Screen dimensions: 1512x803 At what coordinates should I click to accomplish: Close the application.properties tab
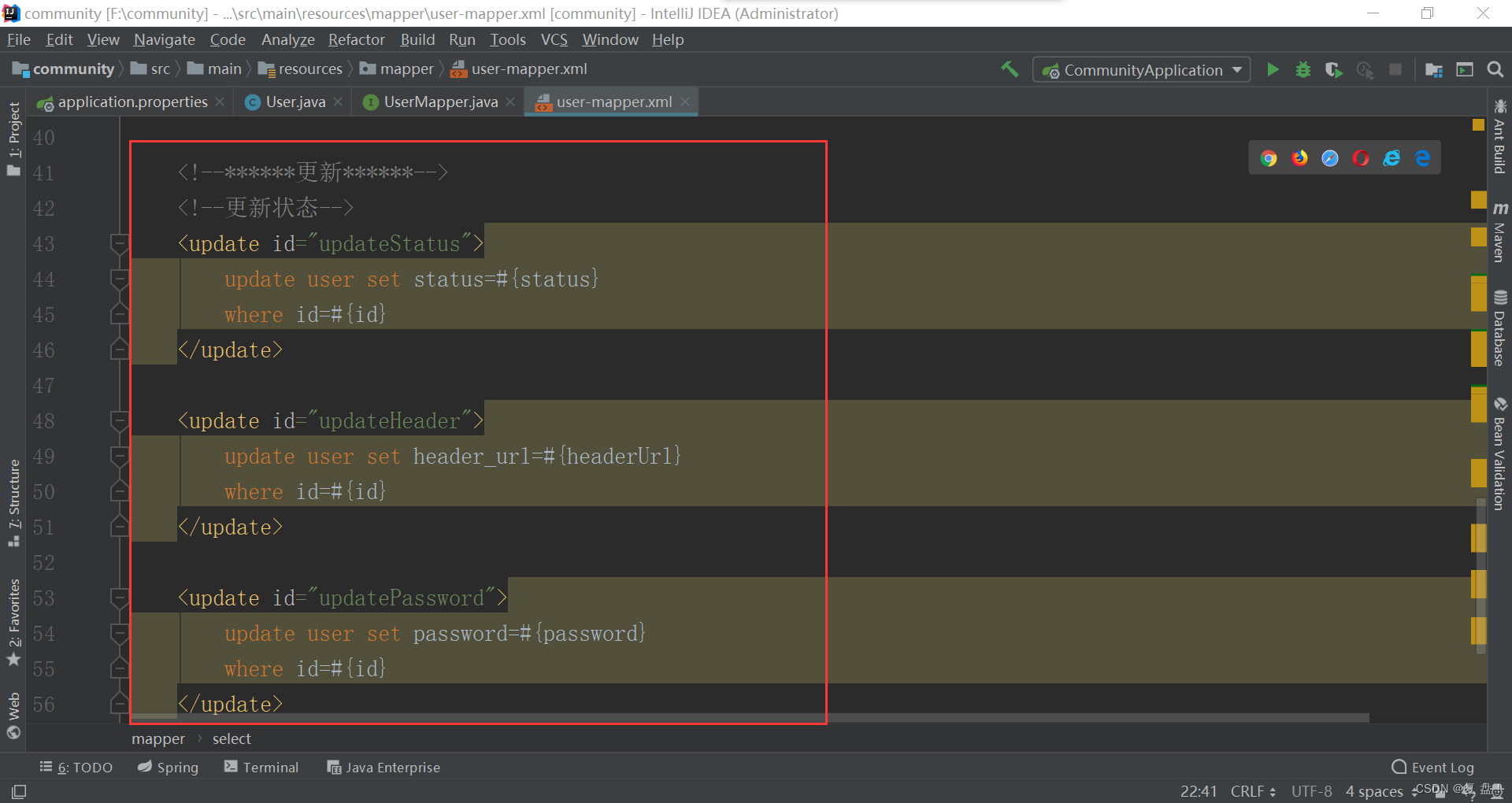point(220,102)
